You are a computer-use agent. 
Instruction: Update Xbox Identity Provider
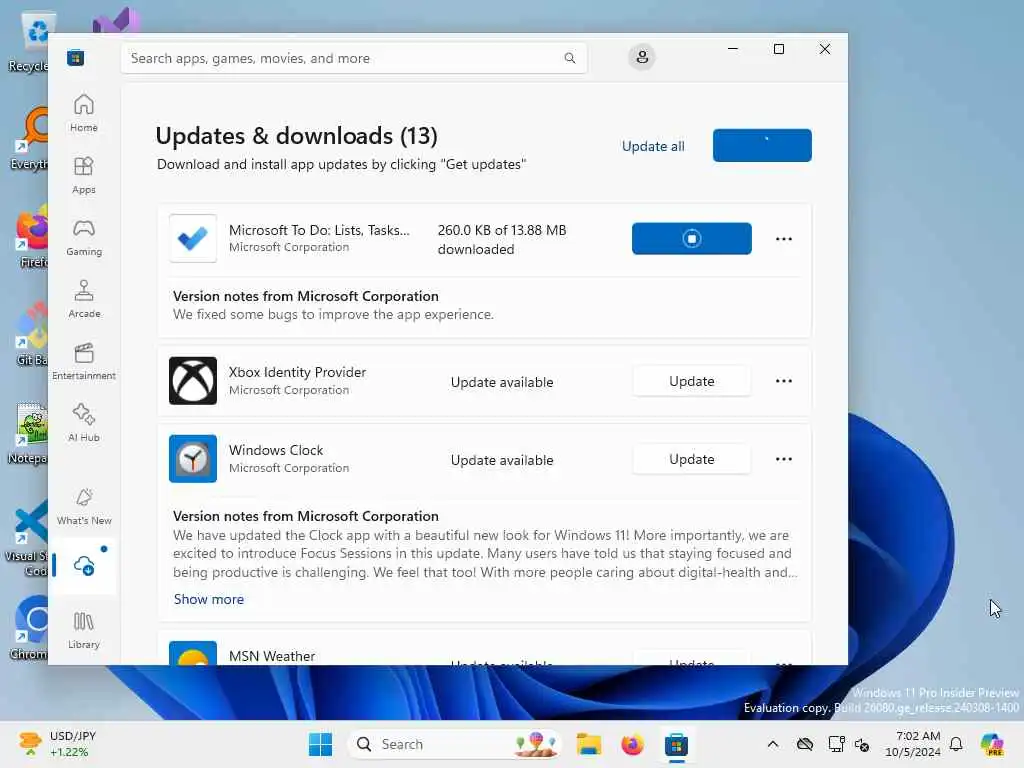pyautogui.click(x=692, y=381)
